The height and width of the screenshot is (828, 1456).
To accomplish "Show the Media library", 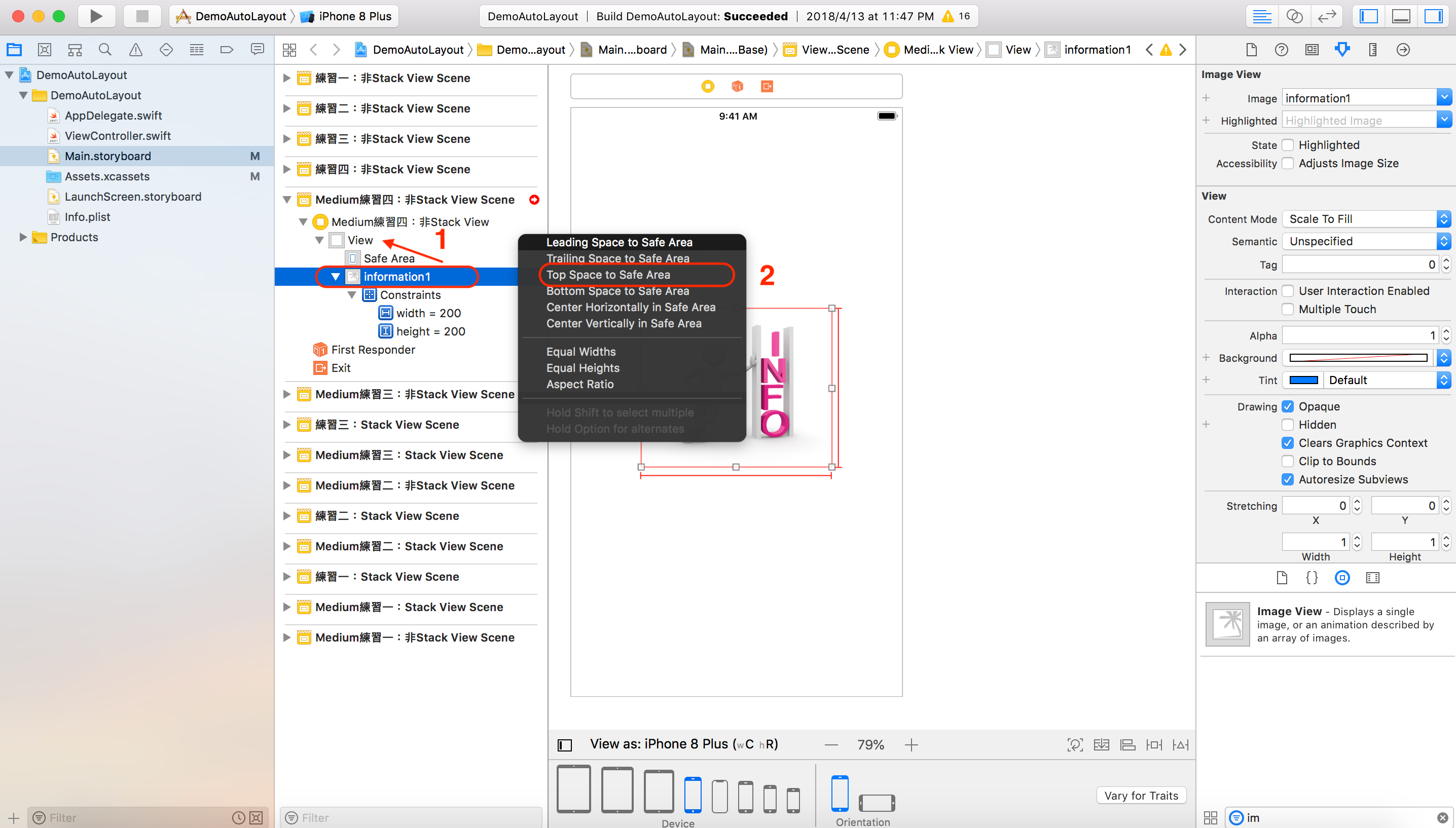I will point(1373,578).
